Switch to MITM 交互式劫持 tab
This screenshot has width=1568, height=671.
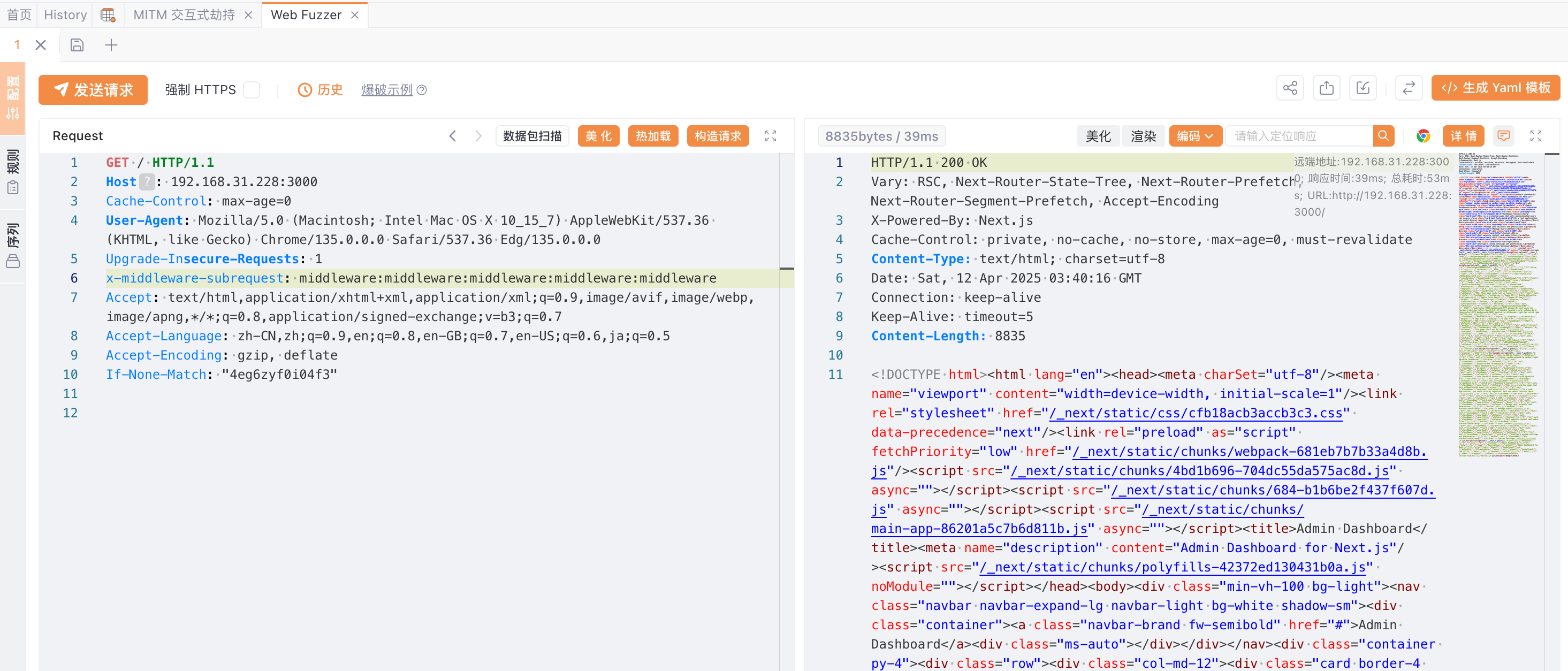pyautogui.click(x=184, y=14)
